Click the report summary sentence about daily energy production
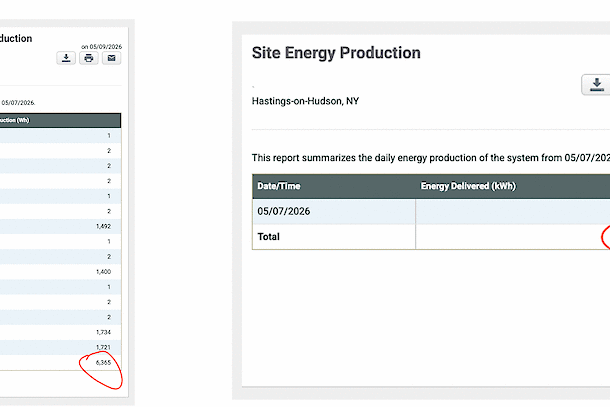610x407 pixels. (431, 158)
